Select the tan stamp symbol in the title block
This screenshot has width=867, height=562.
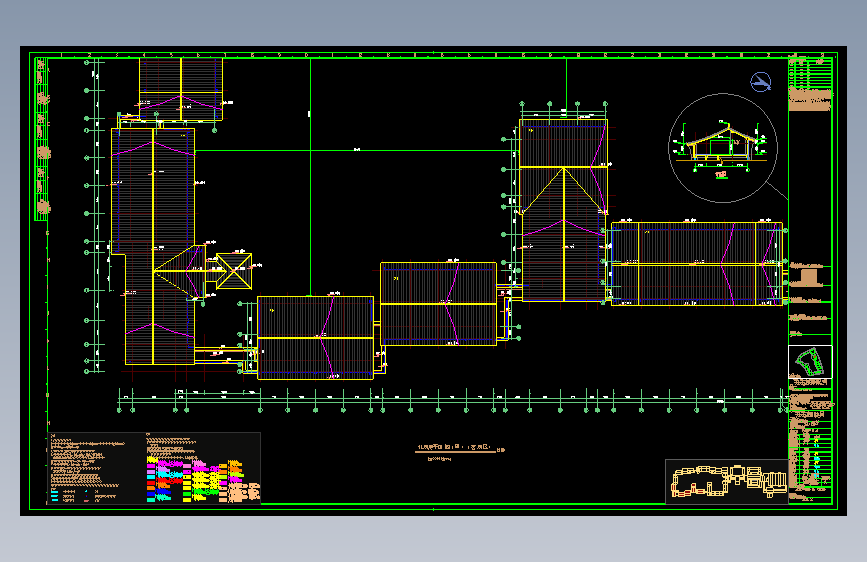tap(808, 277)
